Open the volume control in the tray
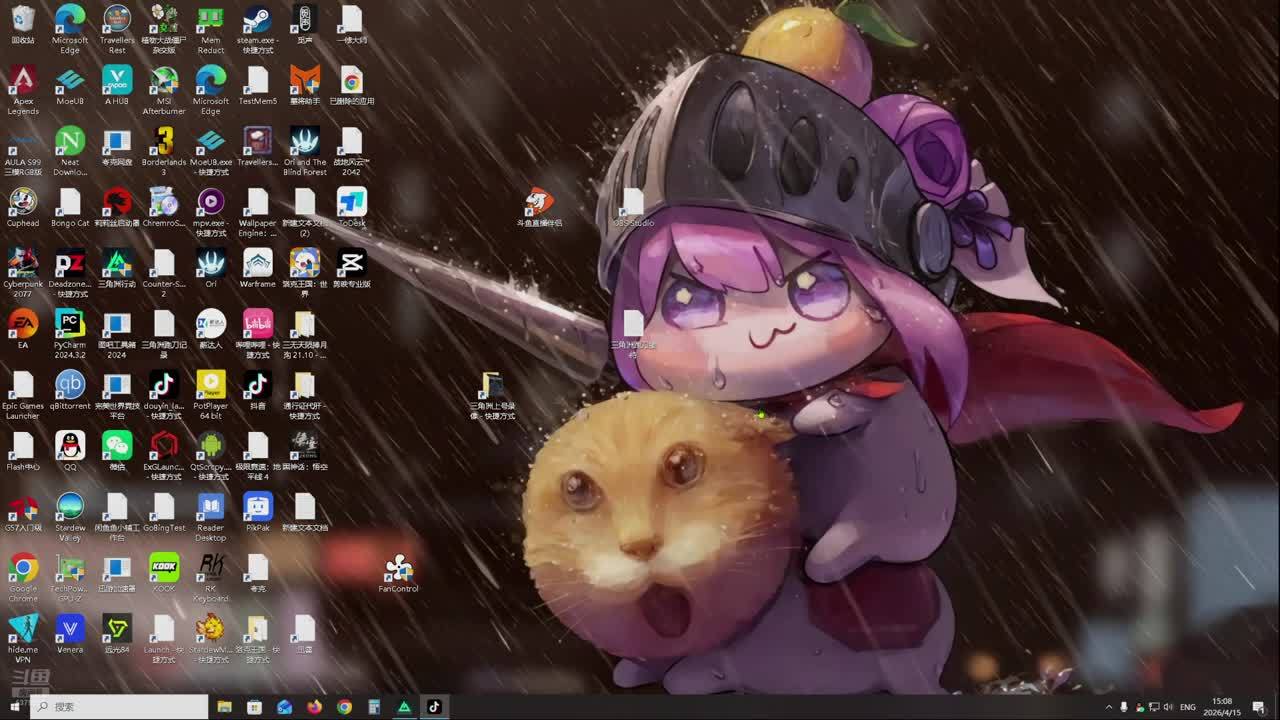 point(1168,707)
